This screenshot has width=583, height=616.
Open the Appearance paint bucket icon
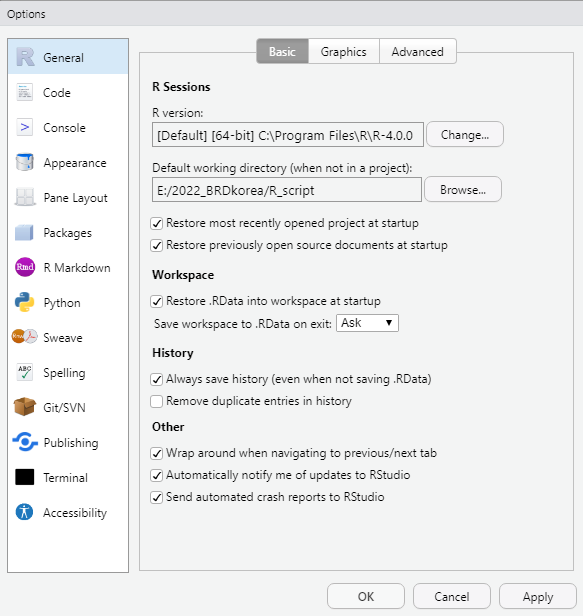(x=24, y=162)
